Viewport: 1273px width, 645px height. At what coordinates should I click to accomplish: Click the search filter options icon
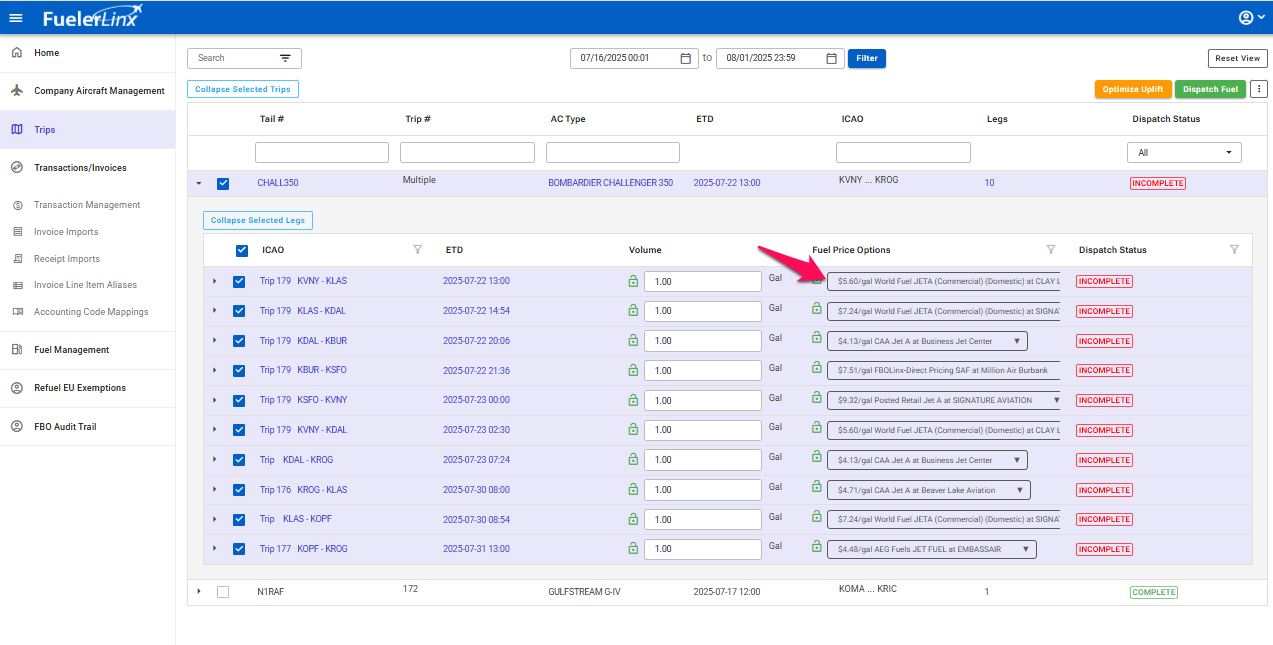pos(285,58)
